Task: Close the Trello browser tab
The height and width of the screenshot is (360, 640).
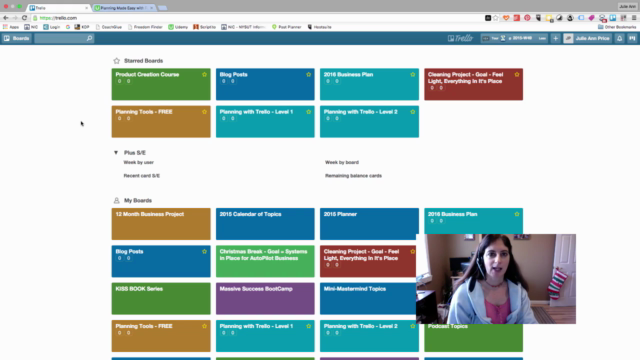Action: click(x=87, y=8)
